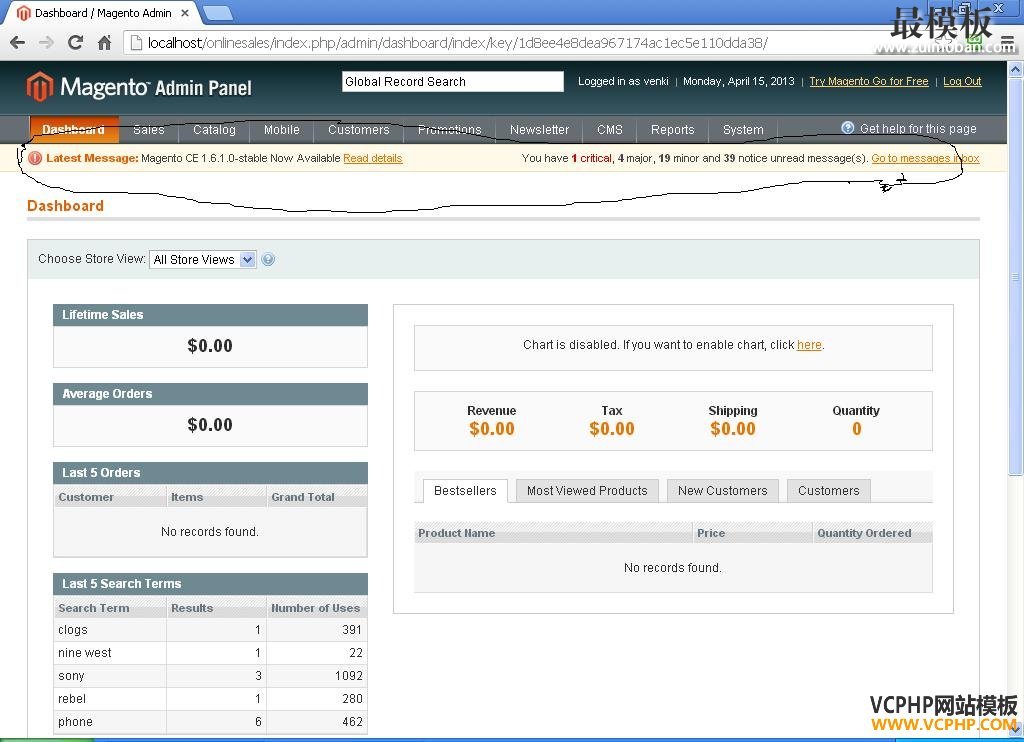Click the 'nine west' search term row
1024x742 pixels.
coord(210,653)
